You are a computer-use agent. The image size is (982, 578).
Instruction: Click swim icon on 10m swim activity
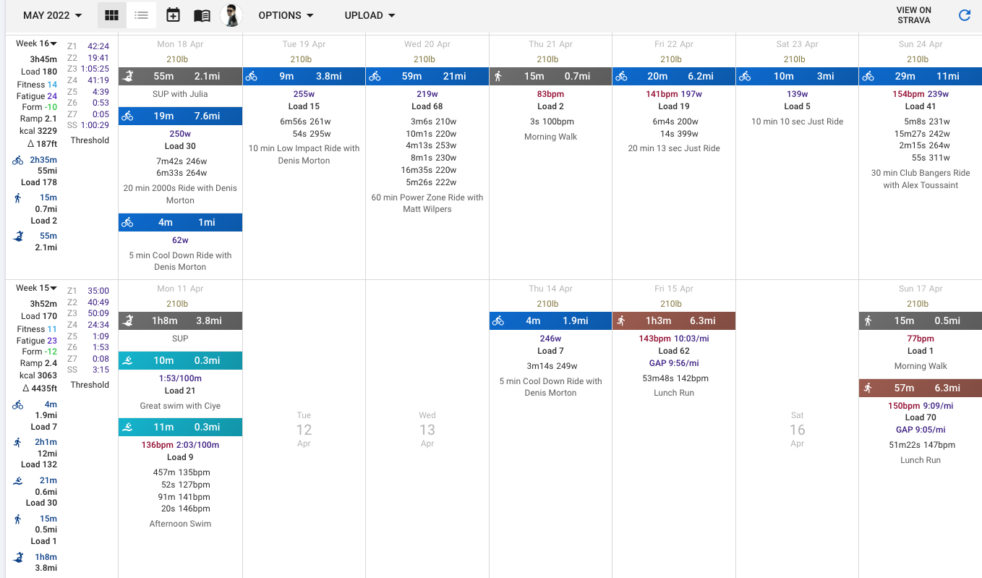click(x=127, y=360)
